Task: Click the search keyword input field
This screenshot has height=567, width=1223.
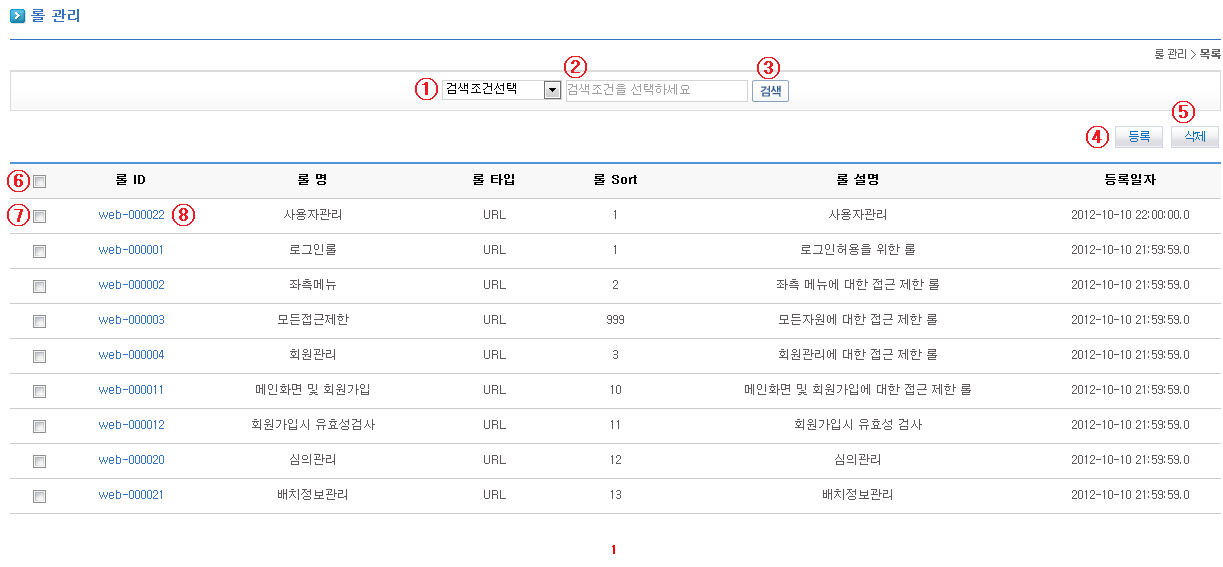Action: pos(656,90)
